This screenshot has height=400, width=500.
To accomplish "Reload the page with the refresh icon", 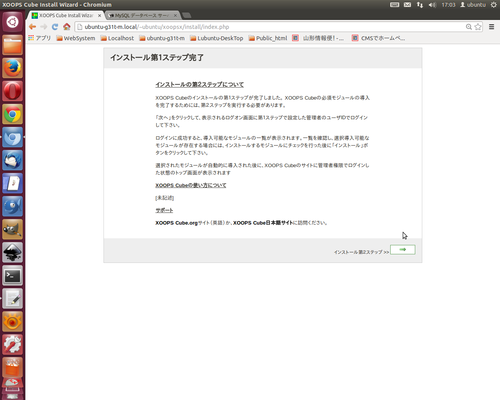I will click(x=55, y=27).
